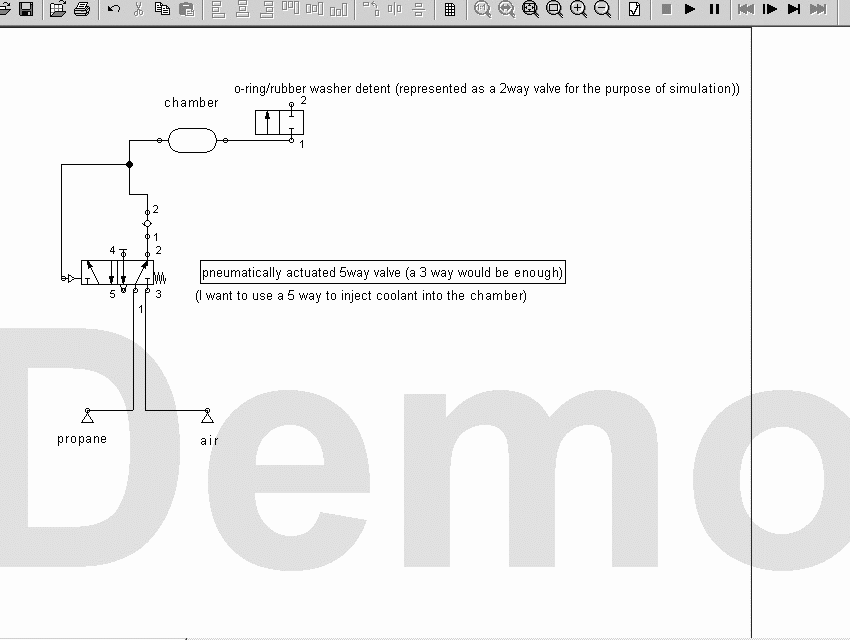The height and width of the screenshot is (640, 850).
Task: Select the pneumatically actuated 5way valve label
Action: pos(382,273)
